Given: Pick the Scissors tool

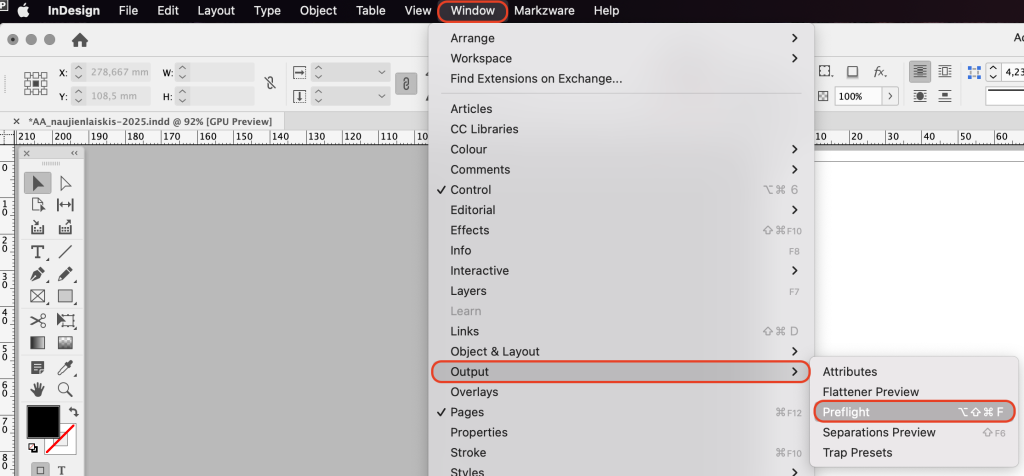Looking at the screenshot, I should click(38, 320).
